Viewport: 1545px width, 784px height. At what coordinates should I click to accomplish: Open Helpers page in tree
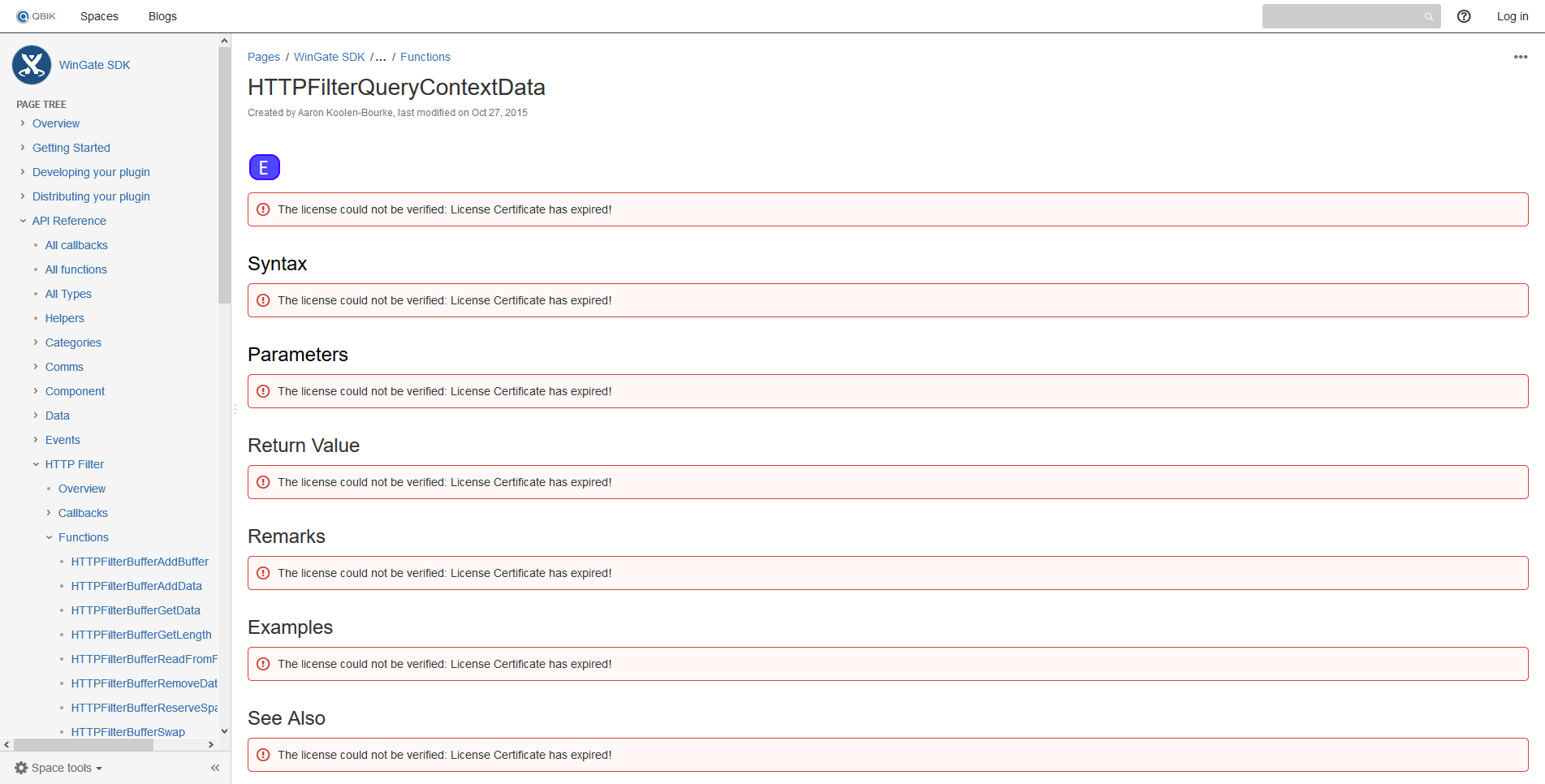tap(65, 318)
